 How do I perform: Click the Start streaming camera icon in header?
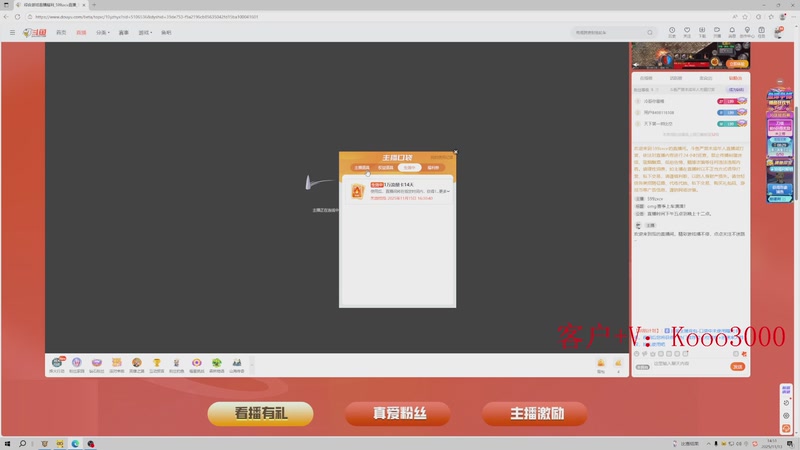tap(717, 31)
